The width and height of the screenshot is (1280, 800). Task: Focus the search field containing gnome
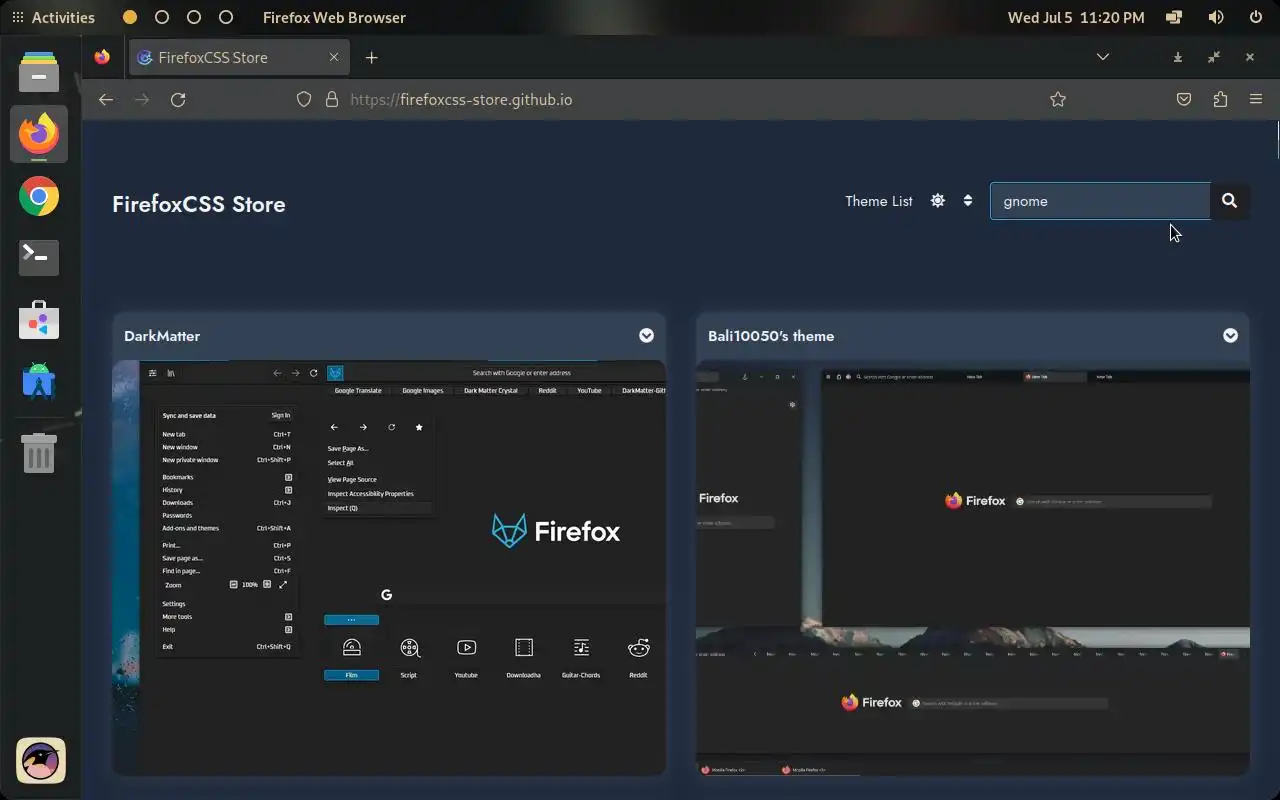point(1100,201)
